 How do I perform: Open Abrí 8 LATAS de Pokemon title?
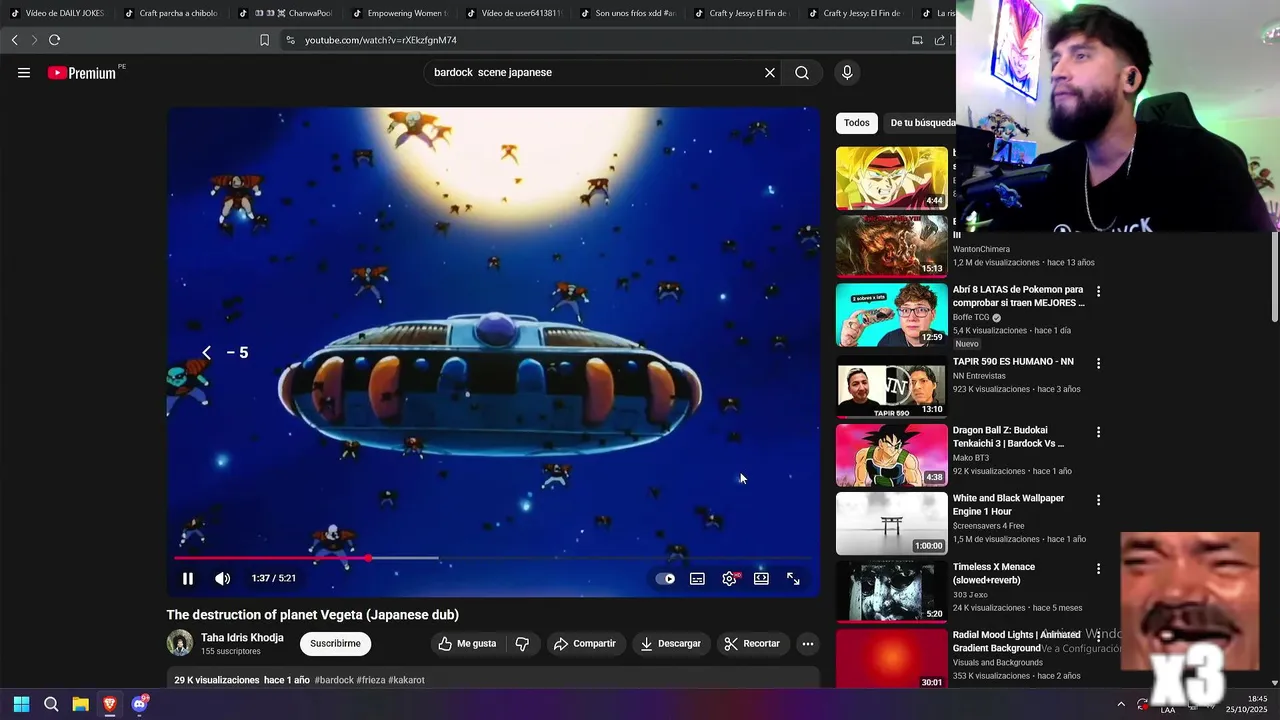click(x=1018, y=296)
